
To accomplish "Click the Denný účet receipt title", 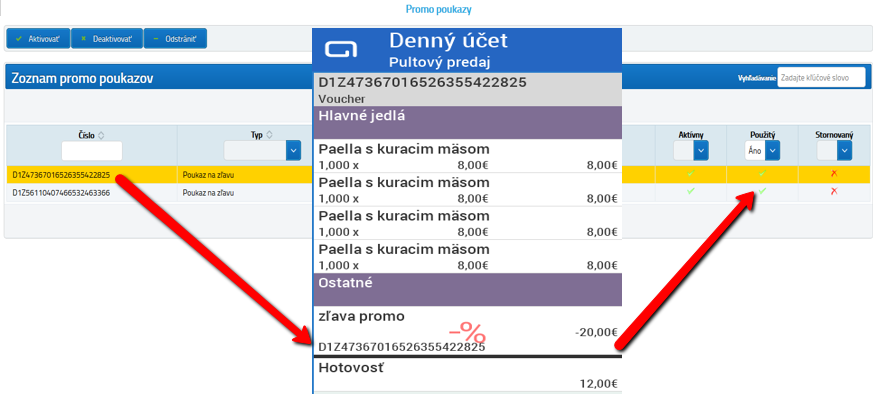I will pos(448,41).
